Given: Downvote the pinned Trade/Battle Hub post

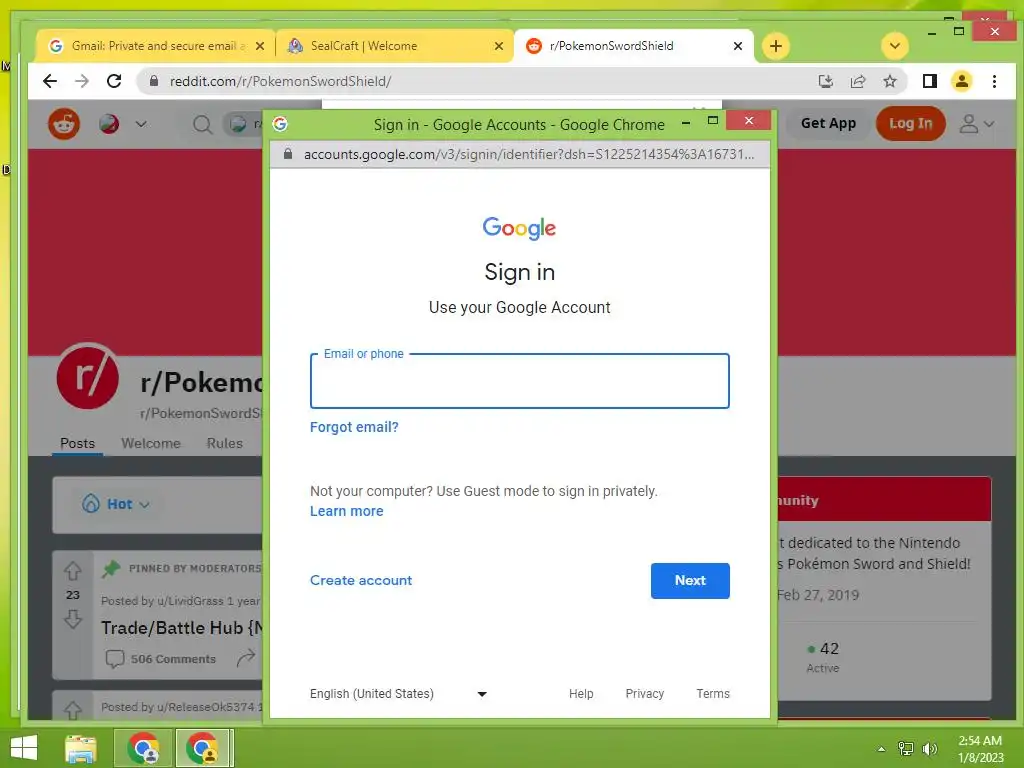Looking at the screenshot, I should [72, 618].
